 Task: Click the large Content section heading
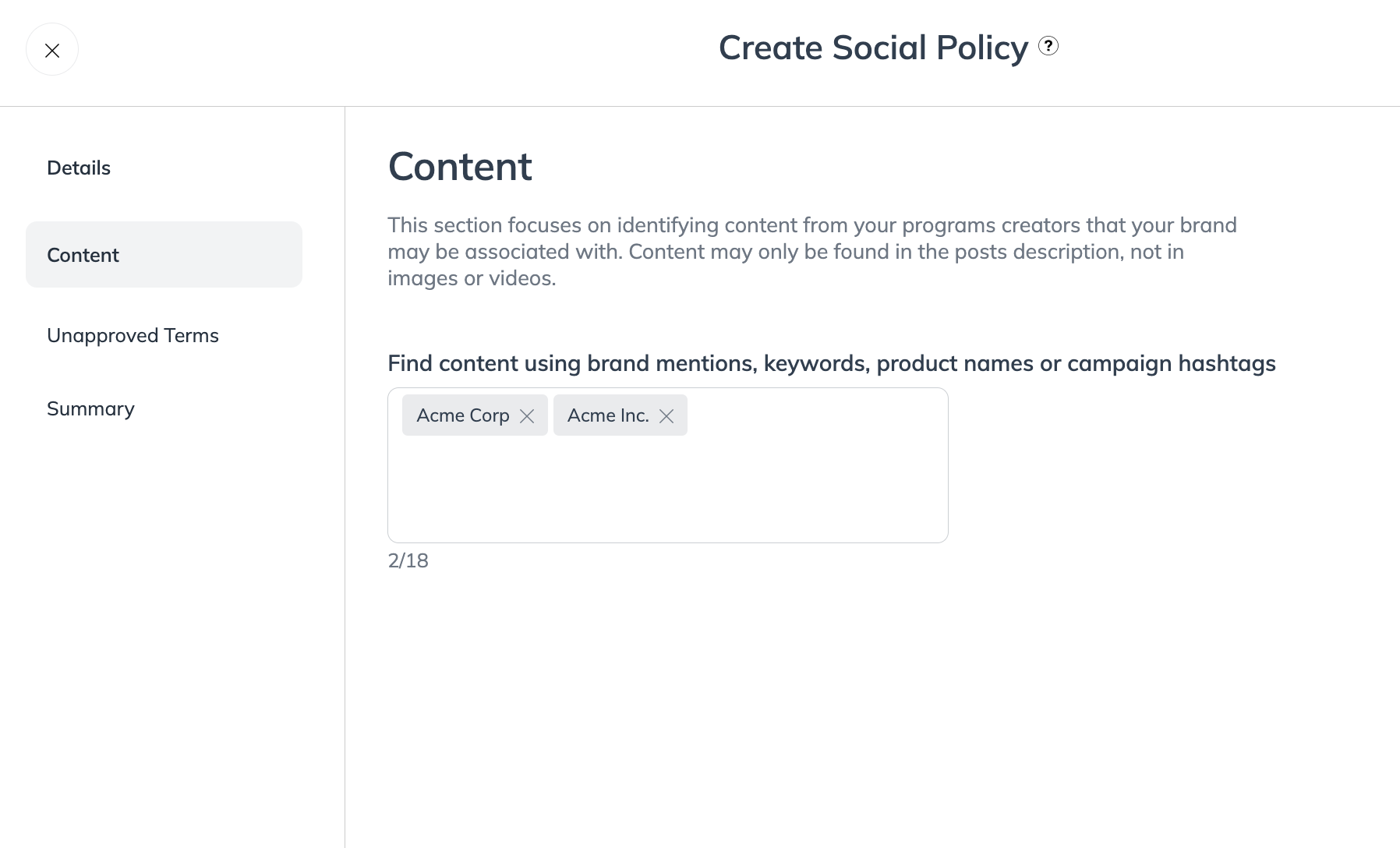(x=460, y=166)
